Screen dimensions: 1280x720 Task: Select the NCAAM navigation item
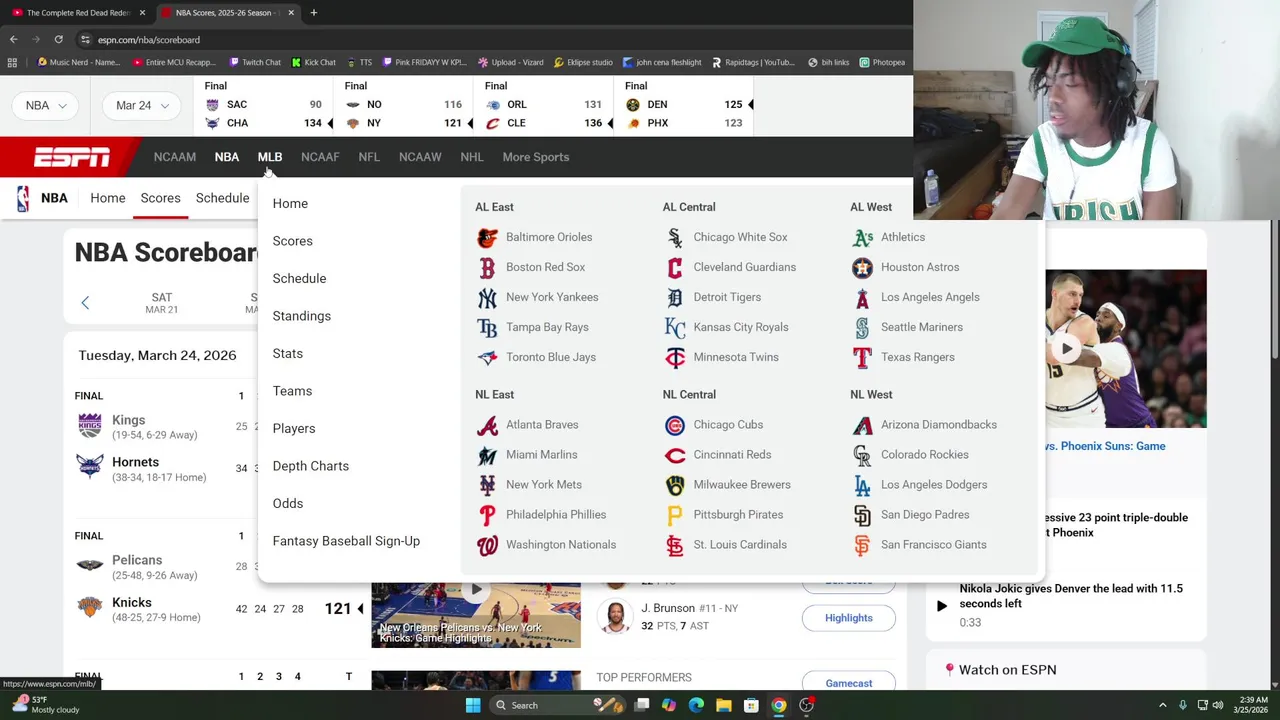(x=175, y=157)
